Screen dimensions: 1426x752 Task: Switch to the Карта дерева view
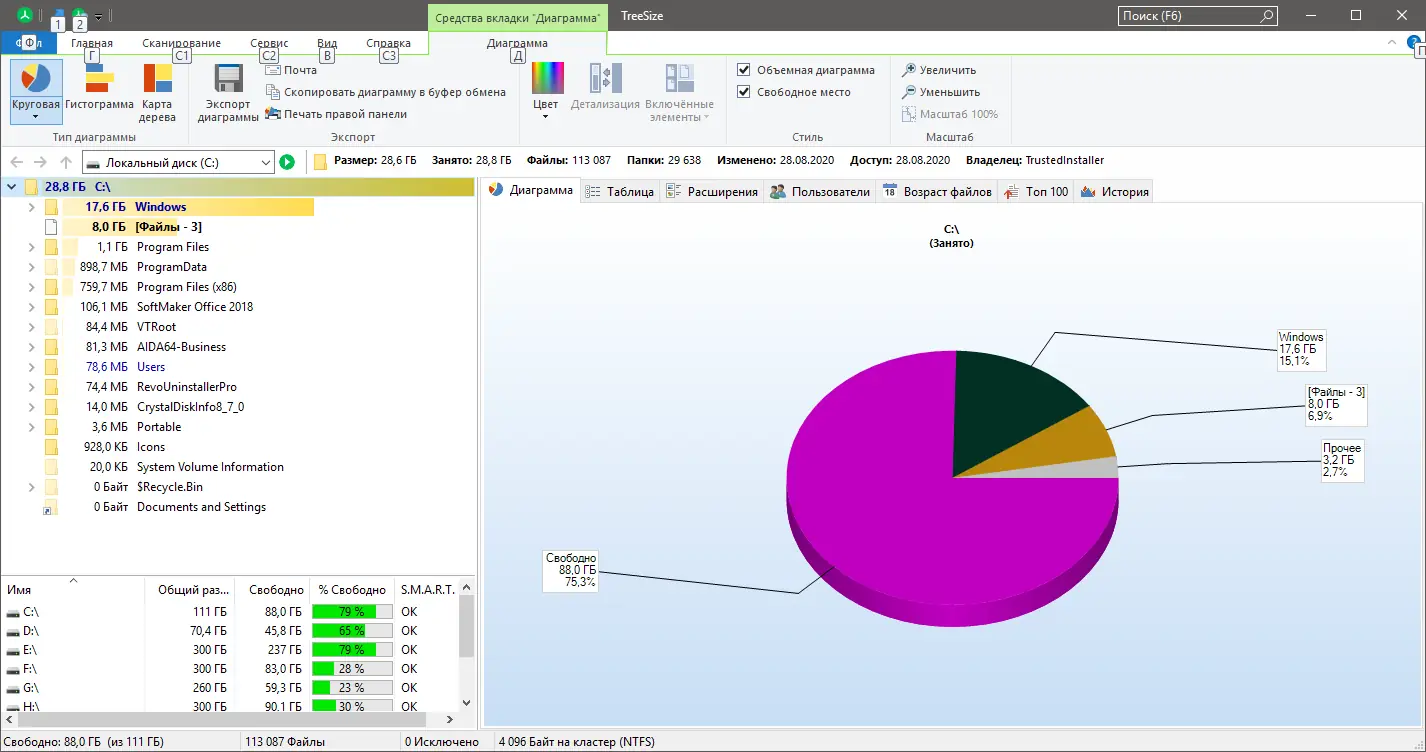155,90
